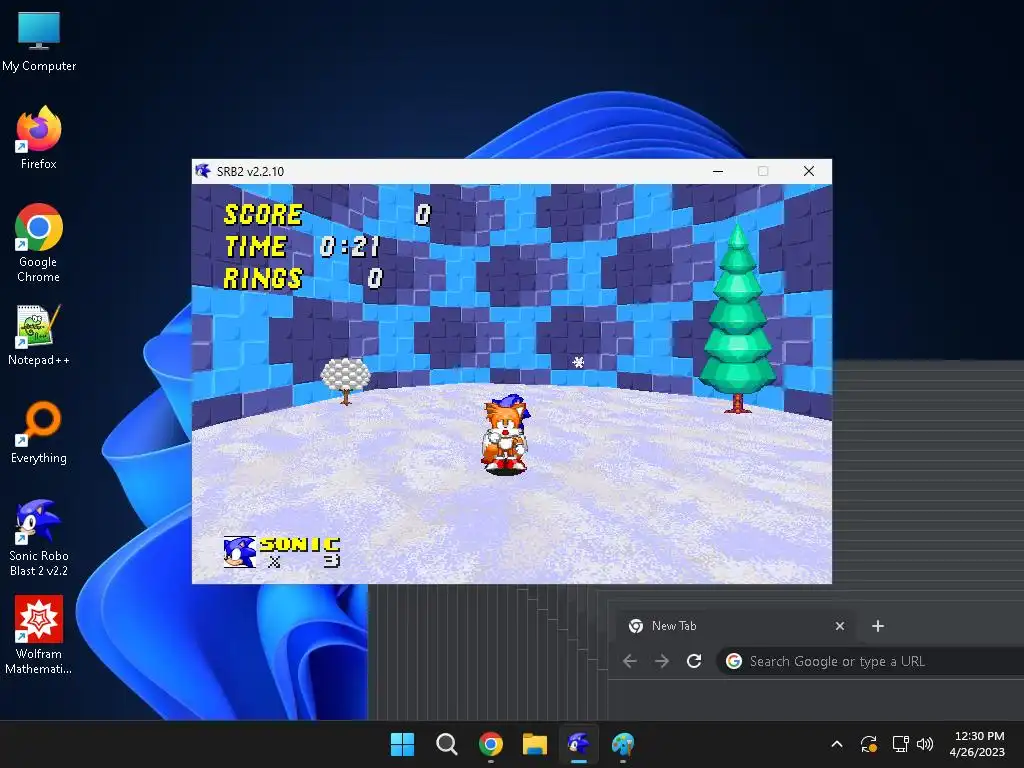This screenshot has height=768, width=1024.
Task: Show hidden system tray icons
Action: point(837,744)
